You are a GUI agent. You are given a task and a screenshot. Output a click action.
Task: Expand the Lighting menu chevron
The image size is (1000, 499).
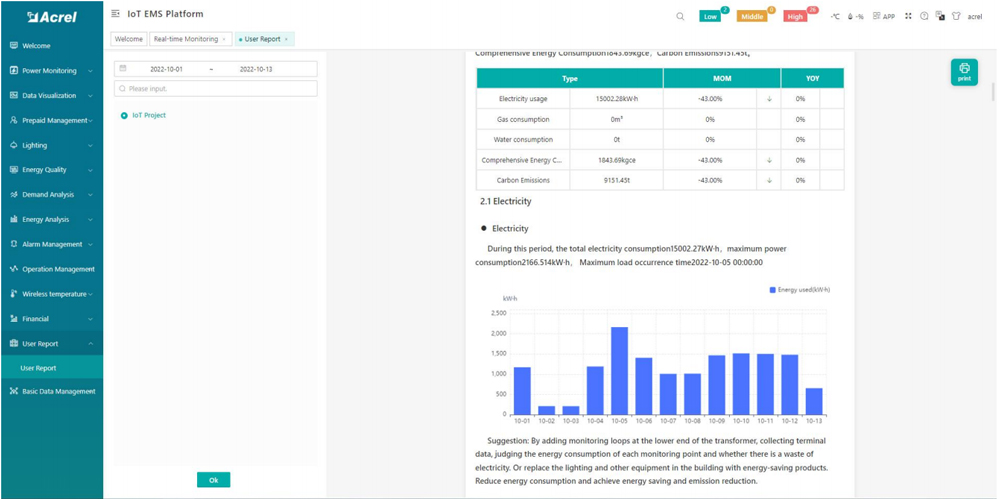tap(91, 145)
